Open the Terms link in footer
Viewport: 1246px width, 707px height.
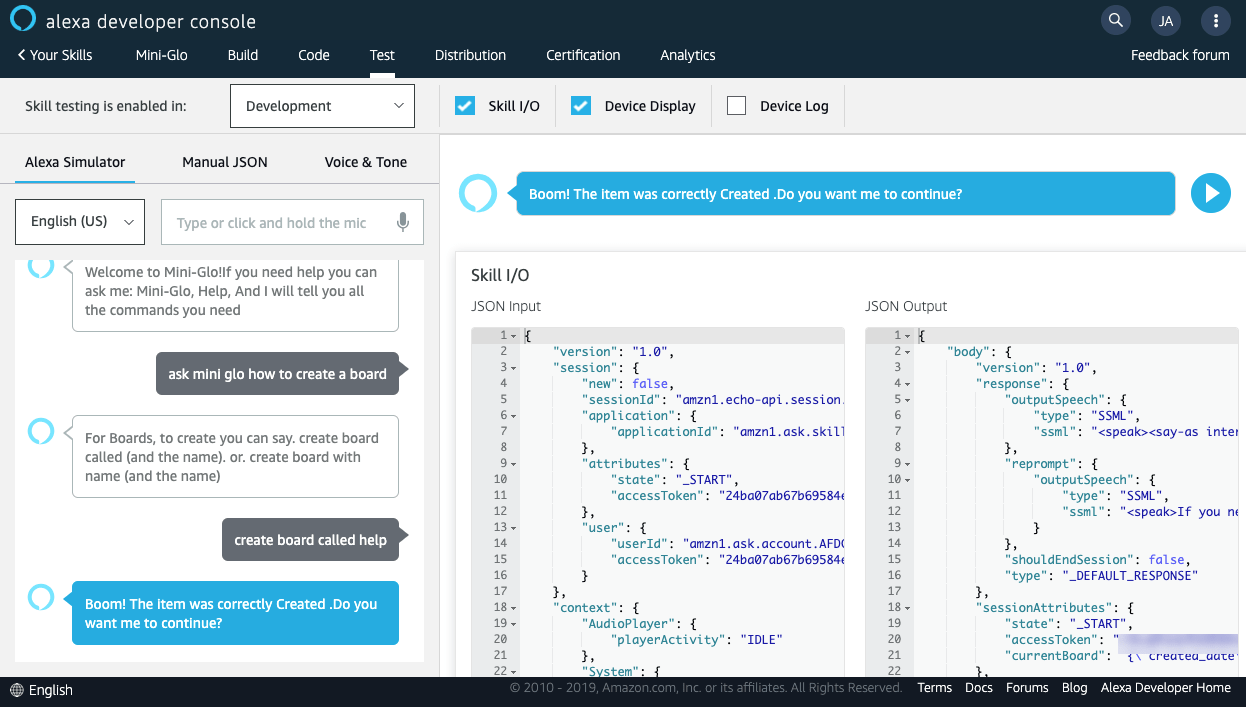(x=935, y=688)
